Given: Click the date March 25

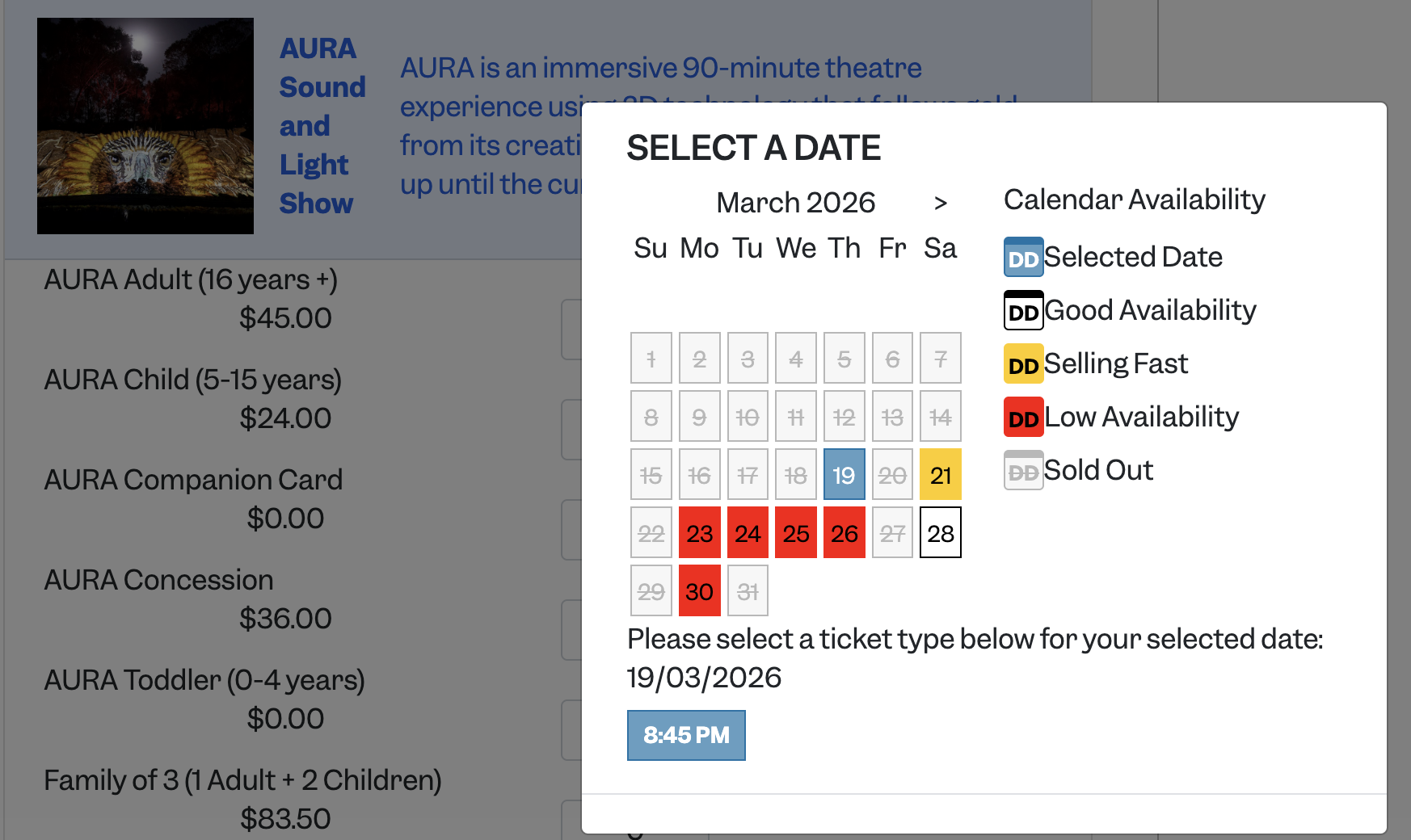Looking at the screenshot, I should coord(796,533).
